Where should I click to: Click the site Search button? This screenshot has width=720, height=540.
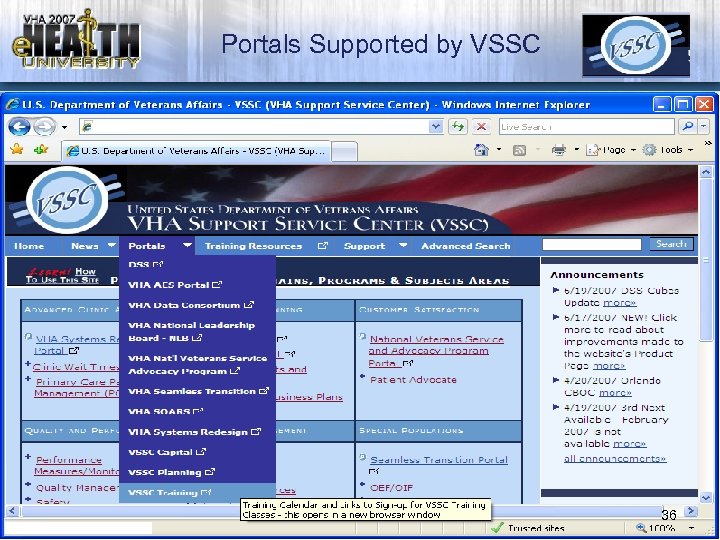tap(671, 244)
